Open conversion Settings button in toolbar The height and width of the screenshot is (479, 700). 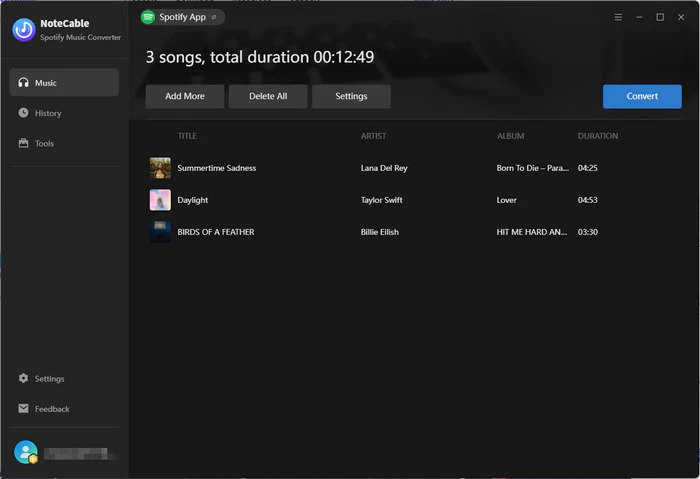tap(351, 96)
